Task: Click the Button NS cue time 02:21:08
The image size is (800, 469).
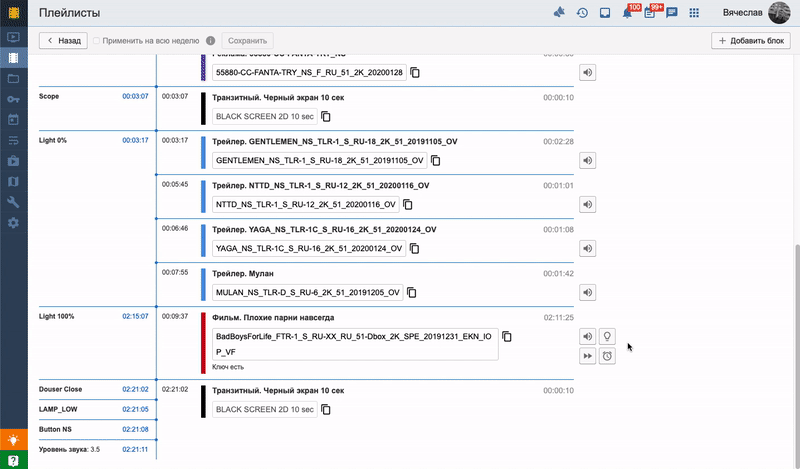Action: tap(135, 429)
